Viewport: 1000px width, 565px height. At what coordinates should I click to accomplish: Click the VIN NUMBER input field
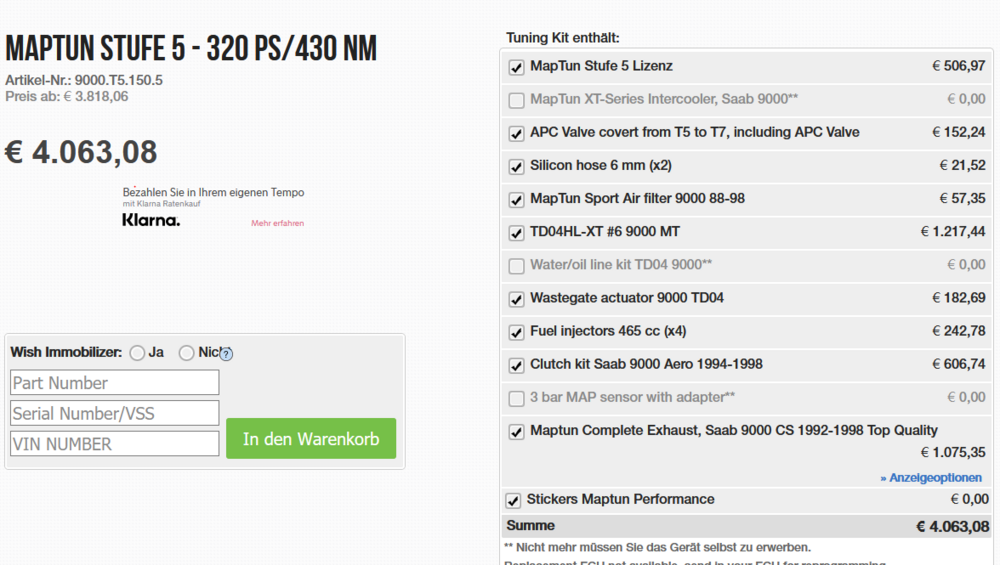click(115, 444)
